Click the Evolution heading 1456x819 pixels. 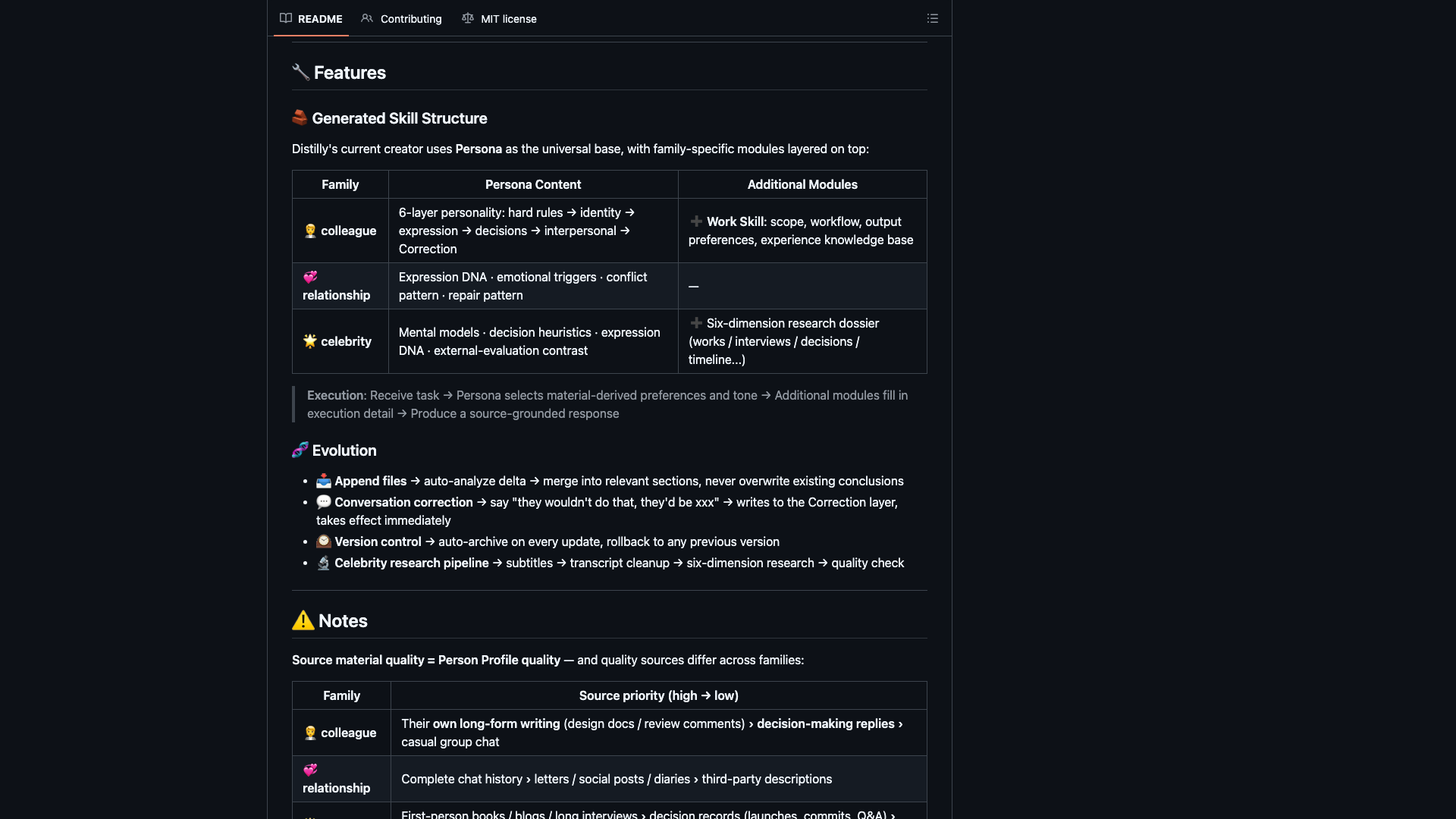pos(344,450)
